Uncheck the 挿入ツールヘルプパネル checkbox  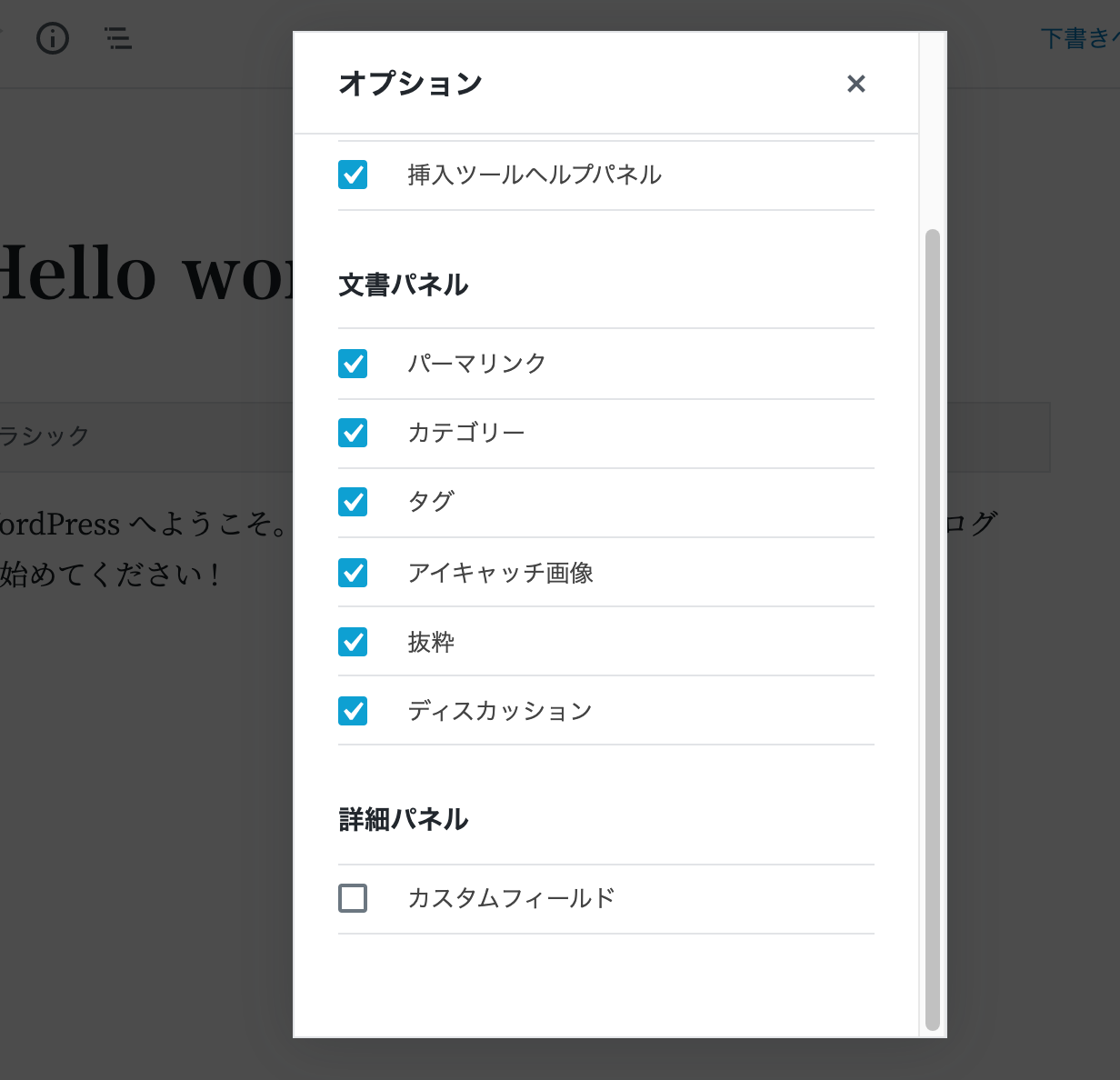[353, 175]
